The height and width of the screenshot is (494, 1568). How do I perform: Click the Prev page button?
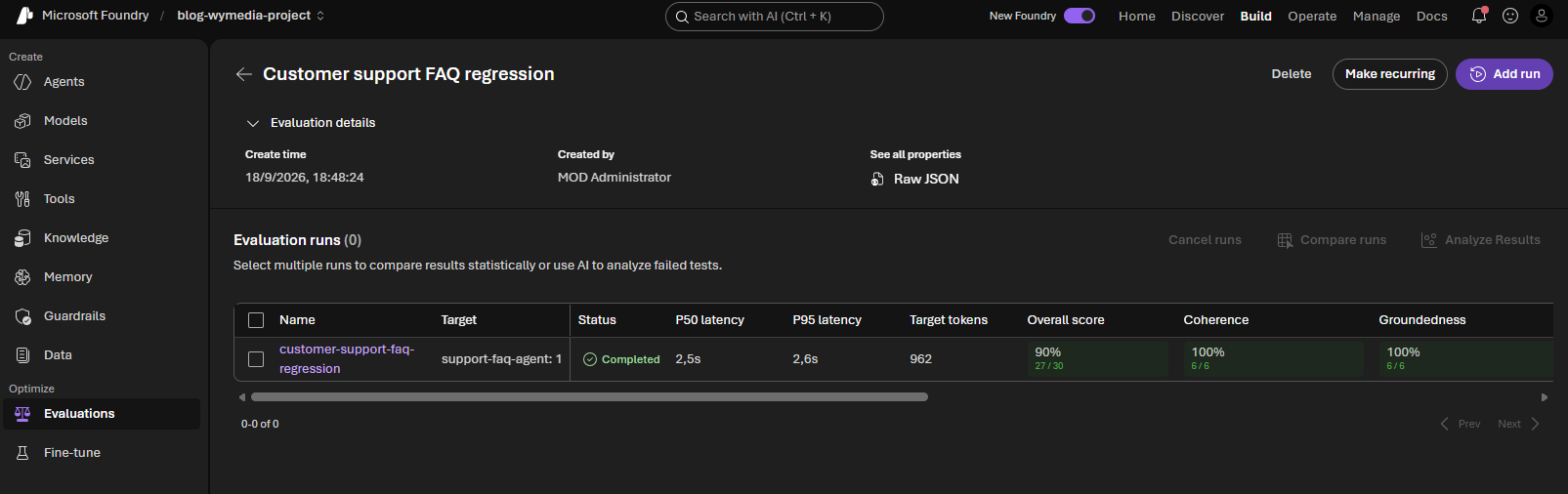tap(1460, 424)
